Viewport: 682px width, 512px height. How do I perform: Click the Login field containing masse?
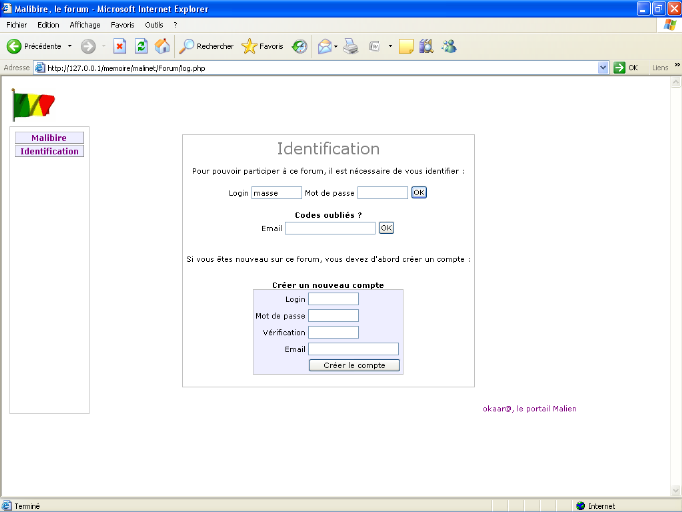tap(276, 193)
